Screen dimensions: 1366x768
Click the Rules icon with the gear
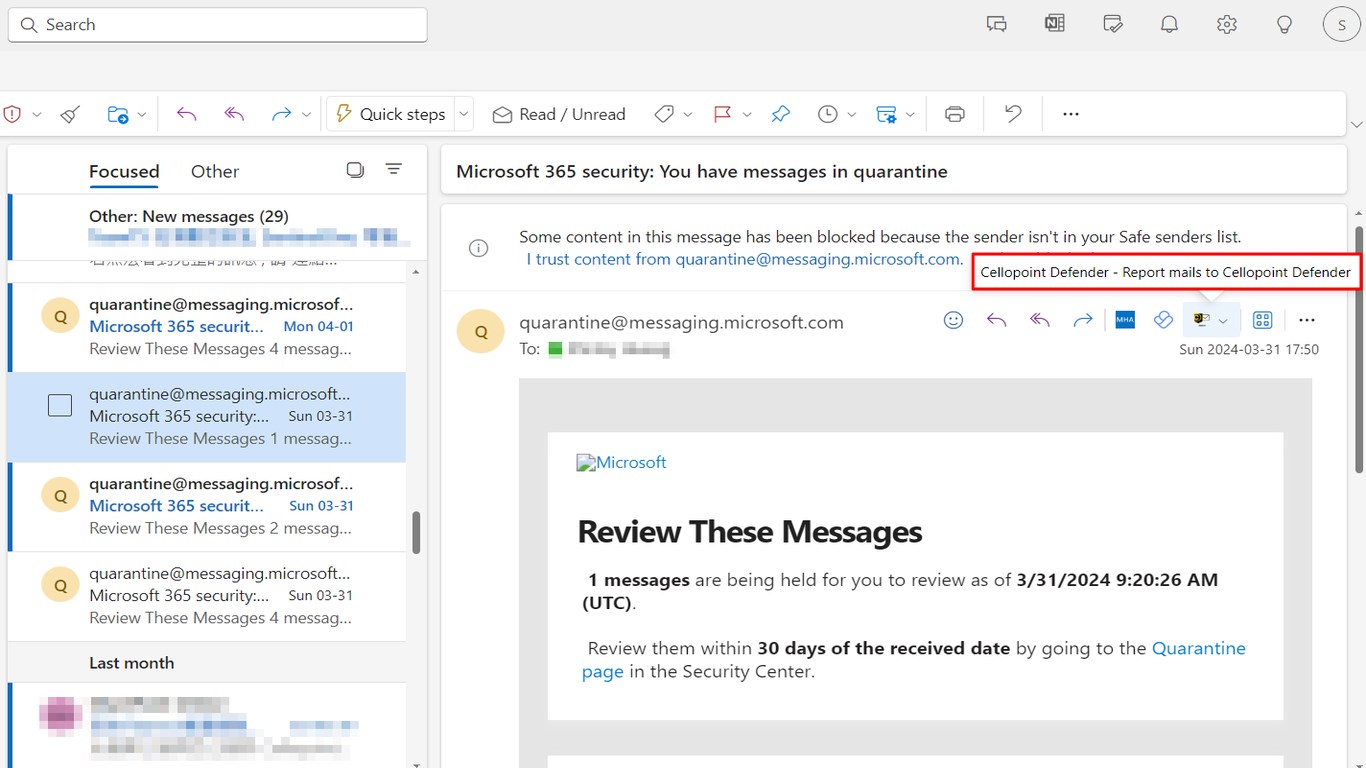pos(886,114)
